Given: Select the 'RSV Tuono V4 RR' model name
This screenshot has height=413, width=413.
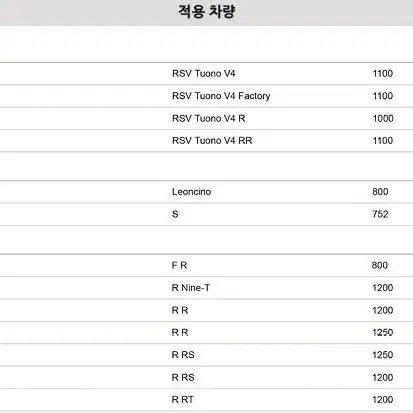Looking at the screenshot, I should (212, 141).
